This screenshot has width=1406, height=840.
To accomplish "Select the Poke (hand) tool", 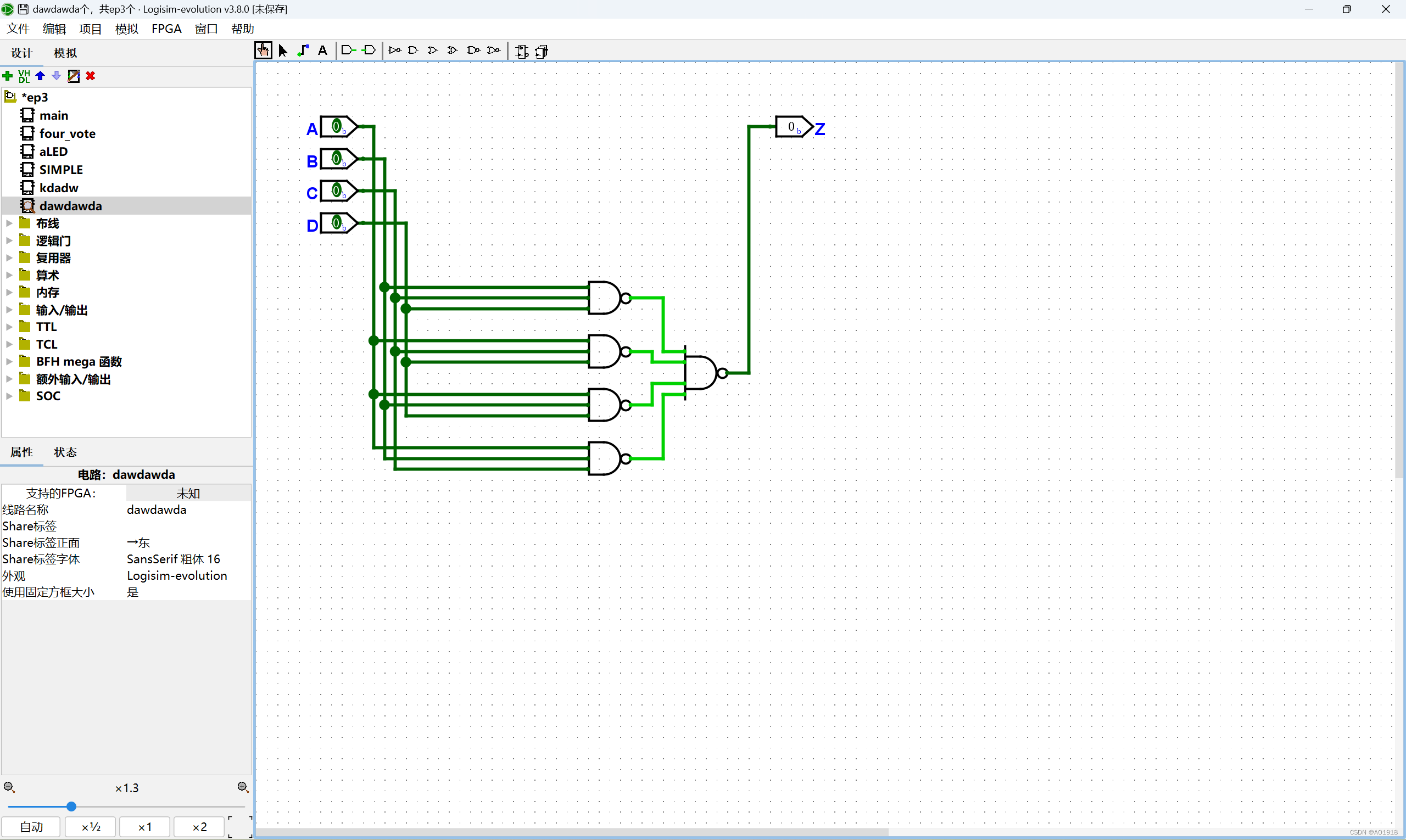I will [263, 51].
